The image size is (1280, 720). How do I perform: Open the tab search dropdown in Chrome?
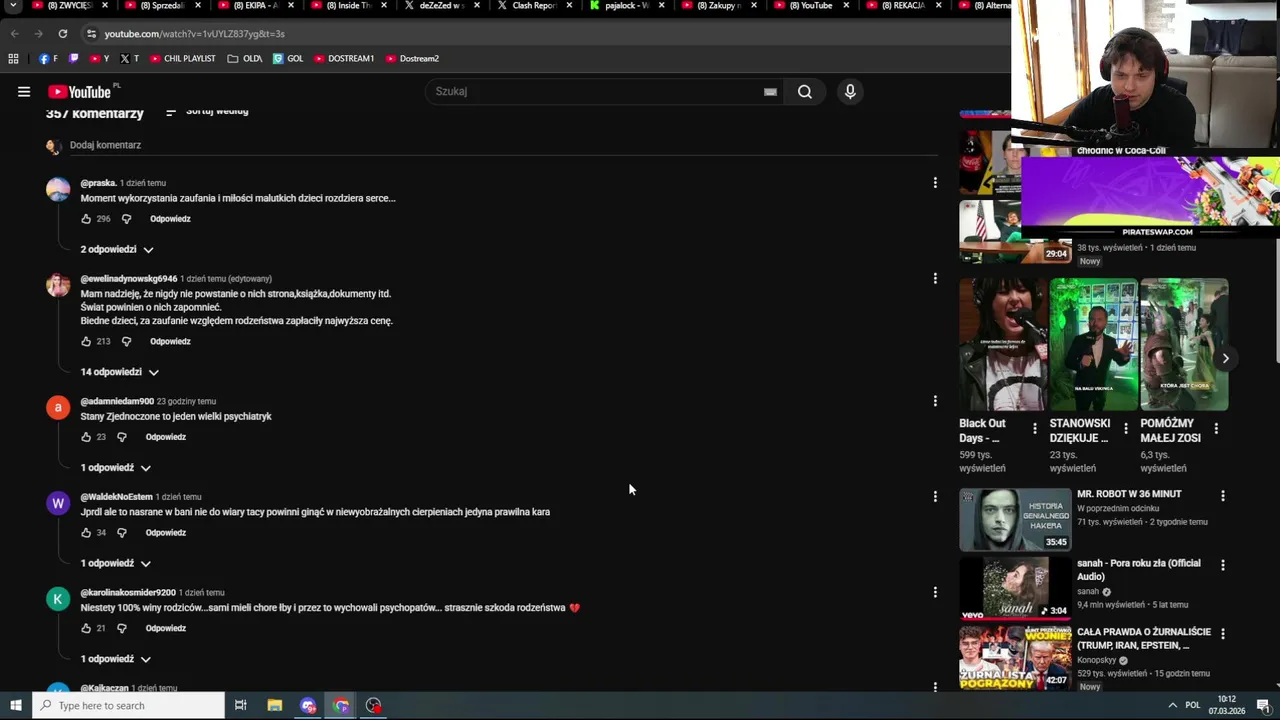click(13, 6)
